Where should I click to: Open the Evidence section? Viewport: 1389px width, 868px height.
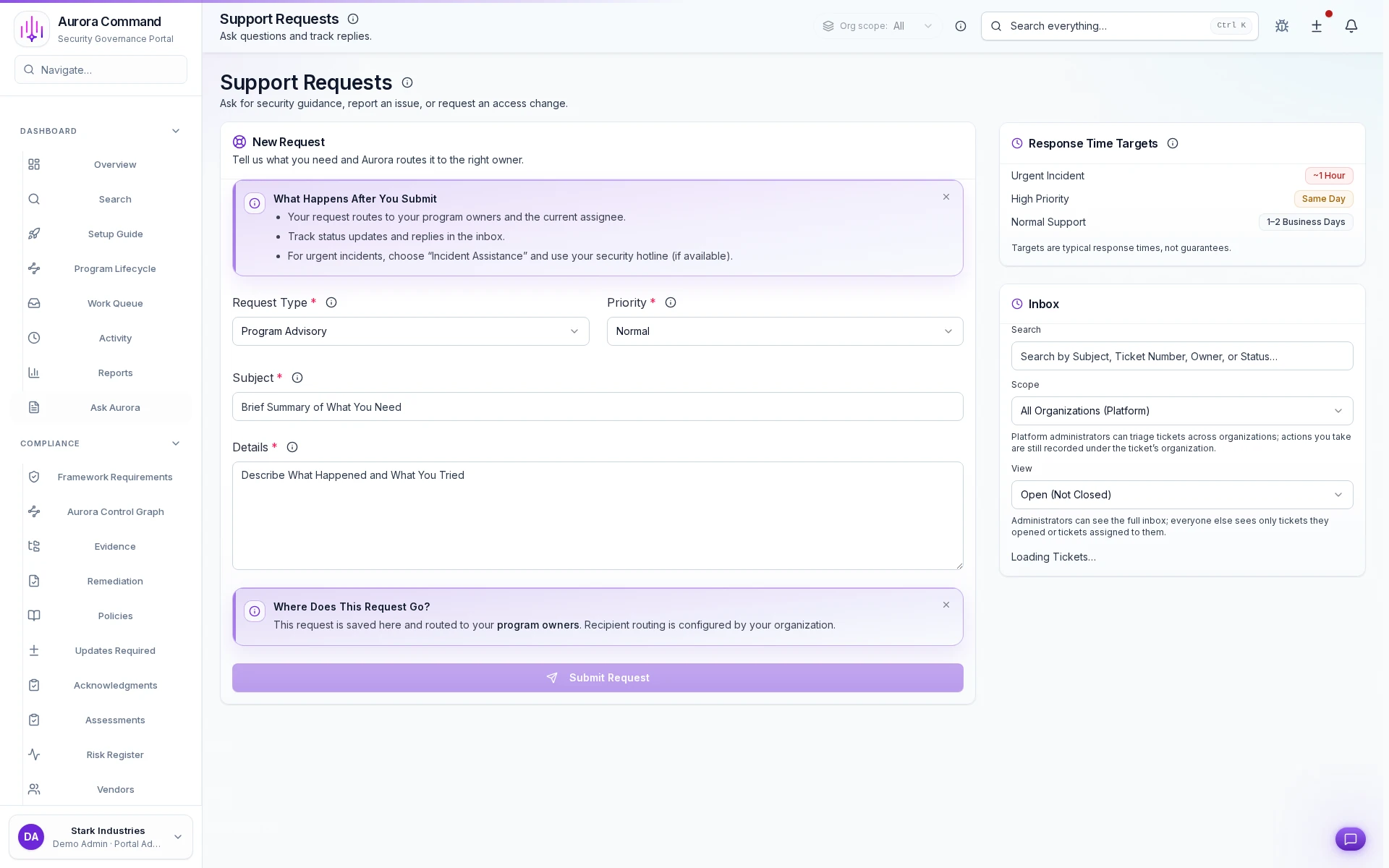pyautogui.click(x=115, y=546)
